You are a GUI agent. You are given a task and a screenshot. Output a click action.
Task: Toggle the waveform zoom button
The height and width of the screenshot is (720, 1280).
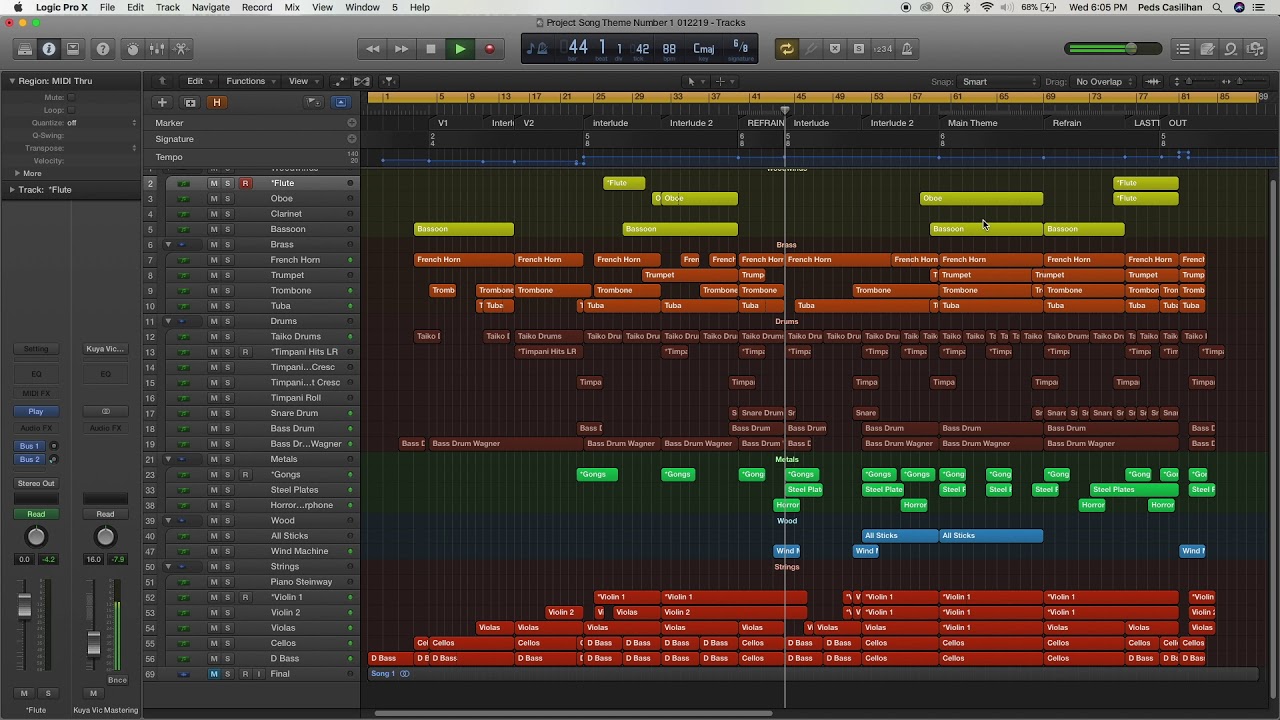click(x=1153, y=81)
